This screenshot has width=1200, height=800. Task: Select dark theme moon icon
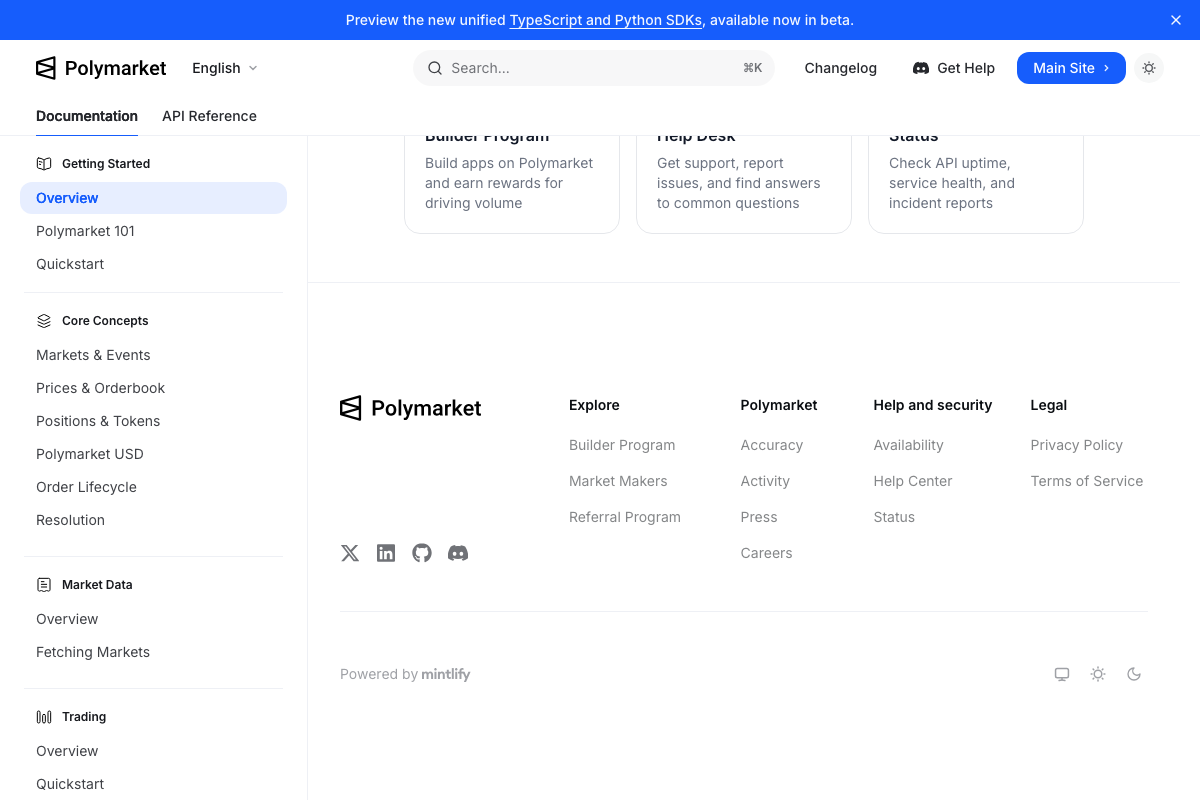1134,674
